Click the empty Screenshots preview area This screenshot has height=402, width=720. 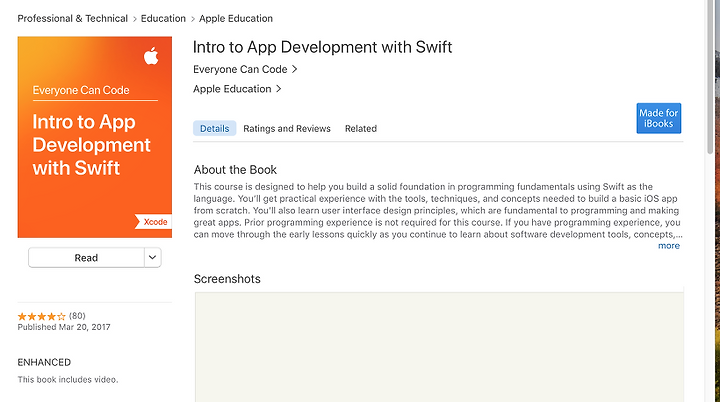pos(439,347)
